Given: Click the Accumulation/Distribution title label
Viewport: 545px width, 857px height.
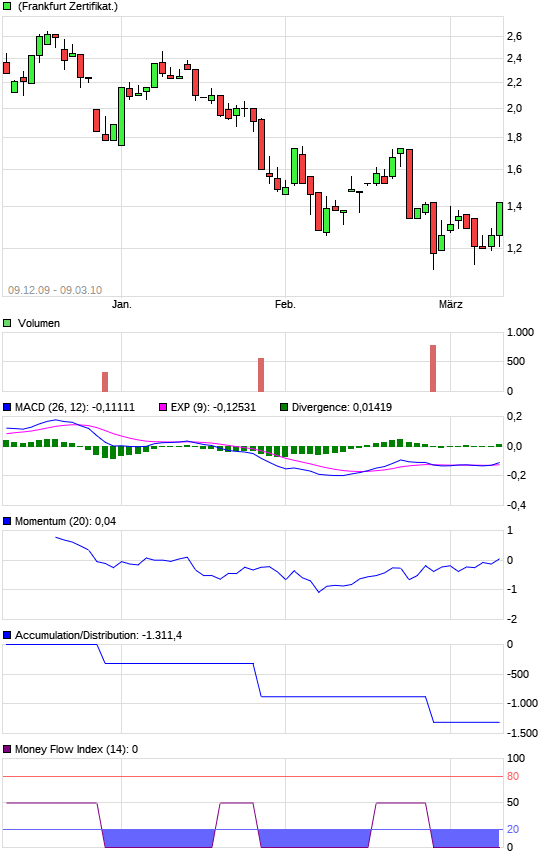Looking at the screenshot, I should click(x=98, y=635).
